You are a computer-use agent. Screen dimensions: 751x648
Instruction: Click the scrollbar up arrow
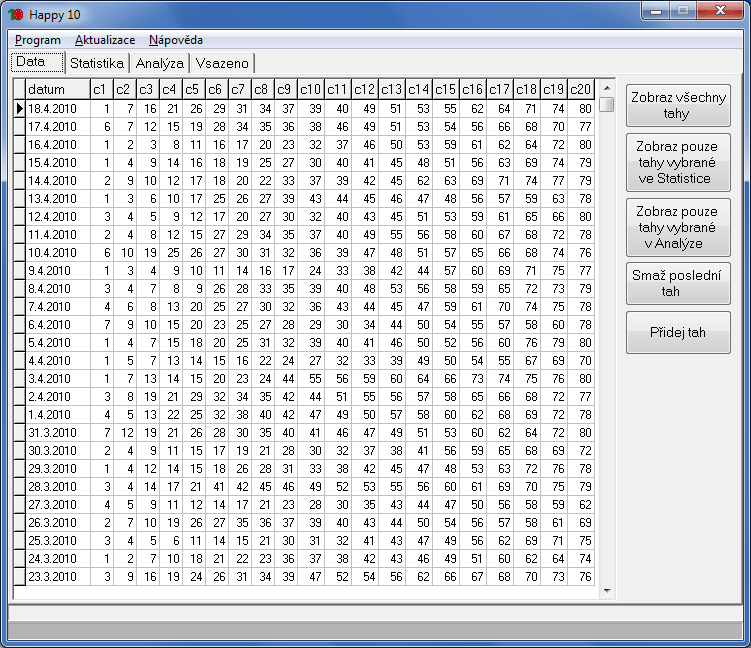(x=607, y=88)
